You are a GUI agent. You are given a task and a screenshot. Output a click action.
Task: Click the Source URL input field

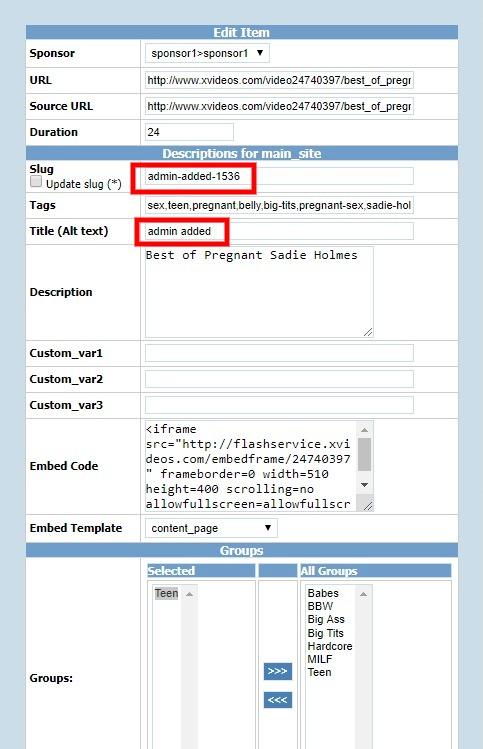(279, 106)
